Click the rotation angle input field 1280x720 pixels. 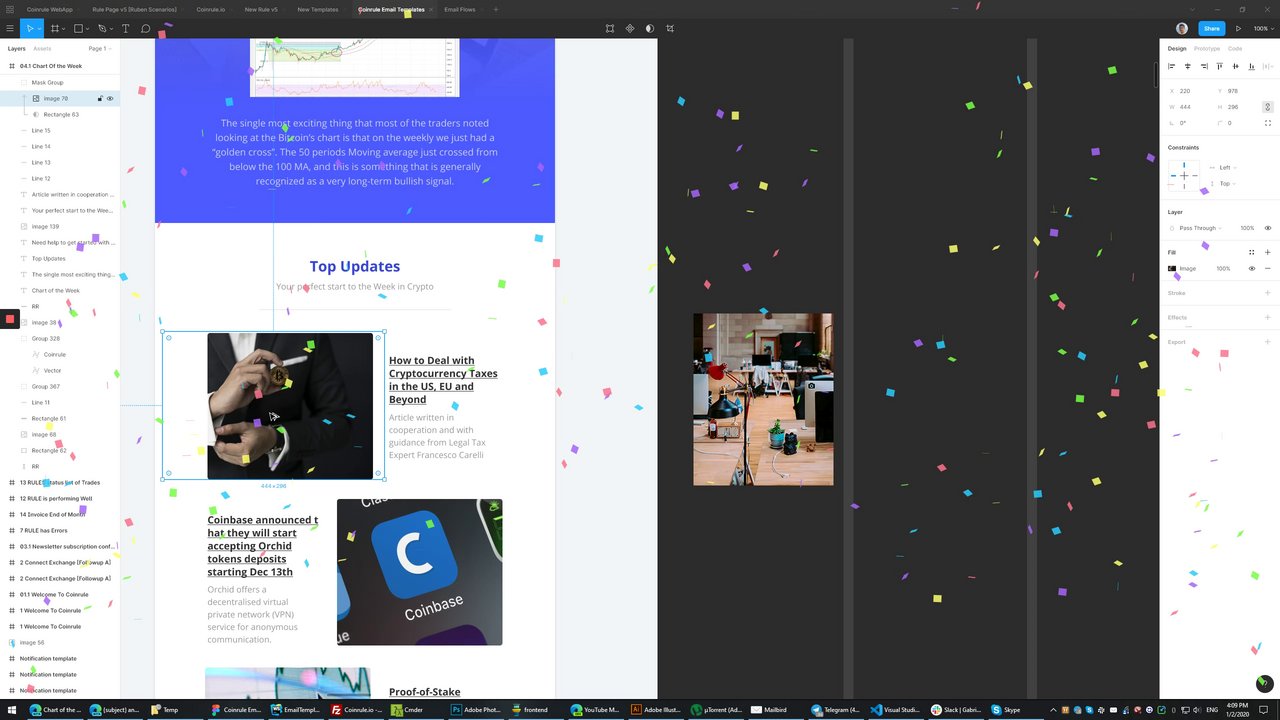(x=1190, y=123)
